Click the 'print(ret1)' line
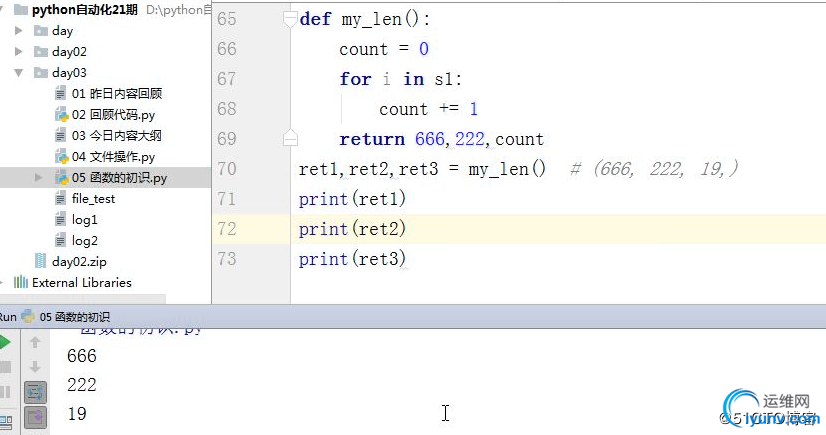Image resolution: width=826 pixels, height=435 pixels. pyautogui.click(x=352, y=199)
